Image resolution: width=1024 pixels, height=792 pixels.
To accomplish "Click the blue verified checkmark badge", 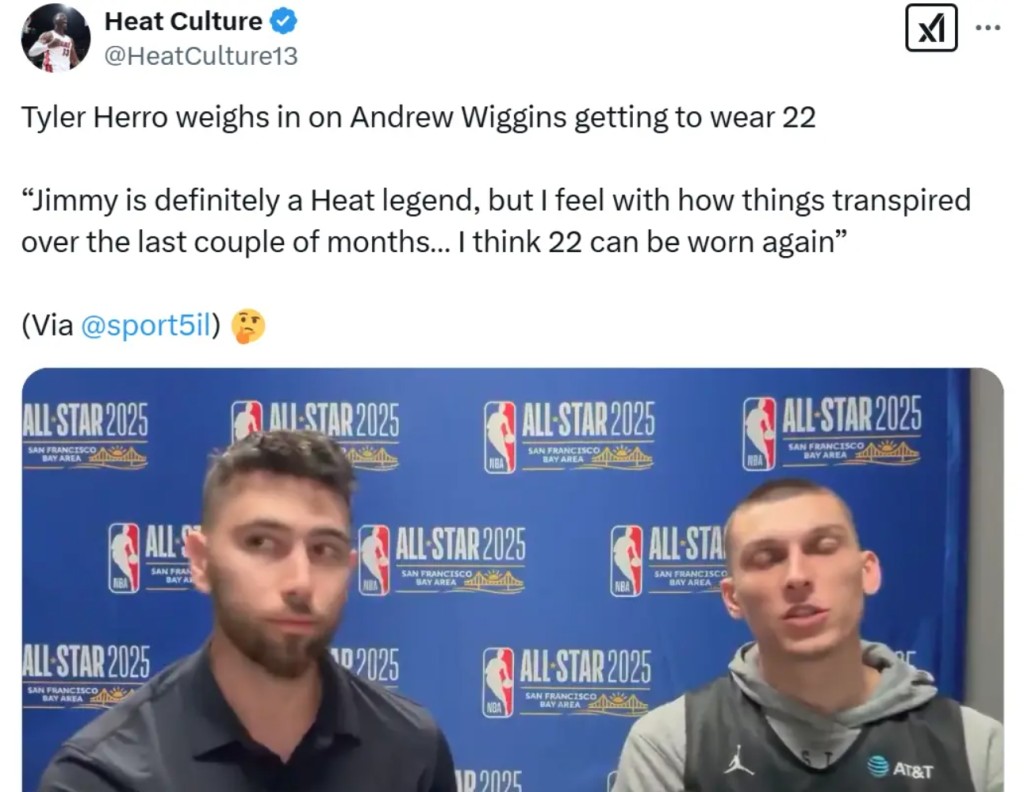I will 283,22.
